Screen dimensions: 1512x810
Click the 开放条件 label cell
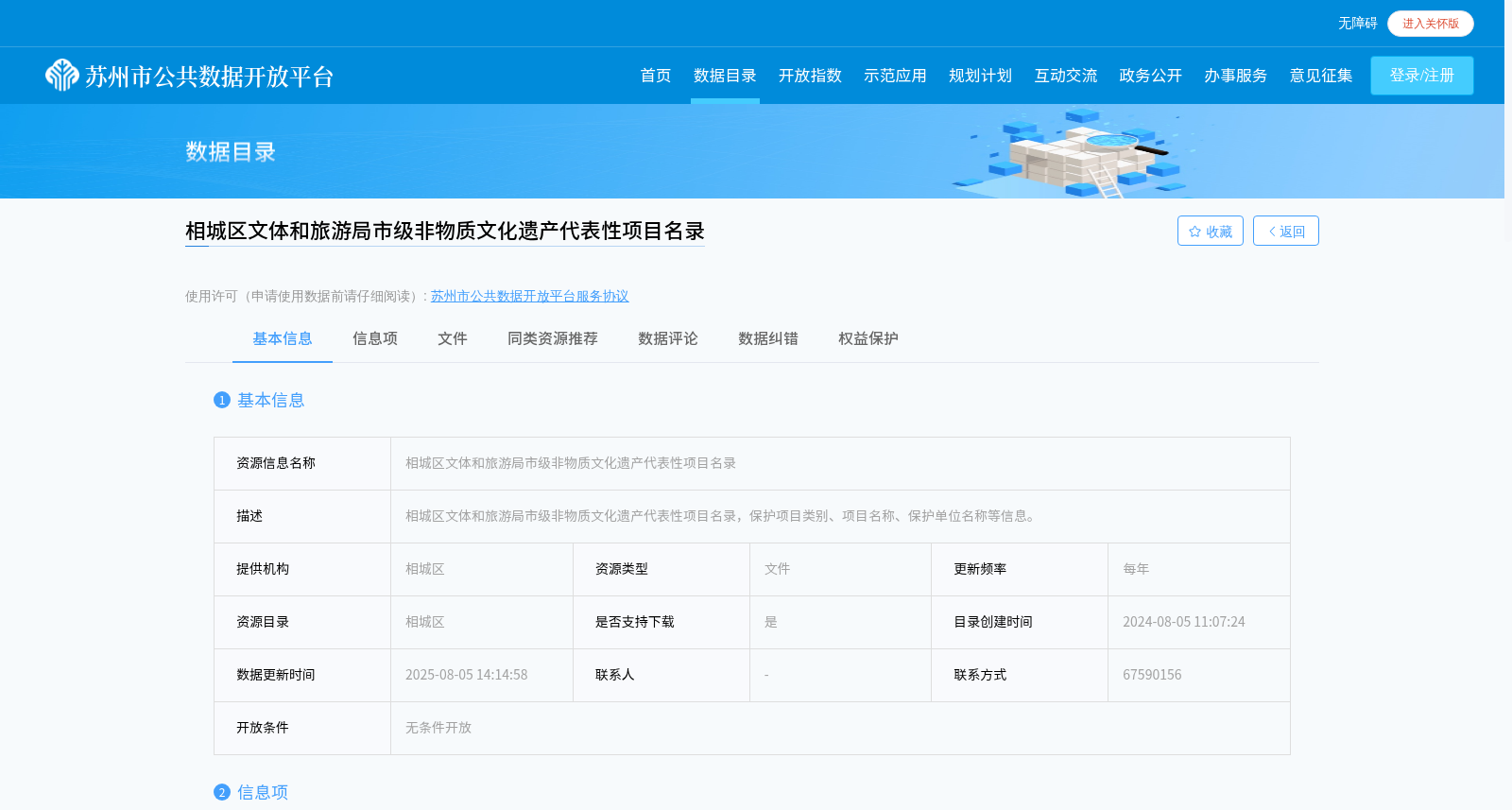tap(302, 728)
